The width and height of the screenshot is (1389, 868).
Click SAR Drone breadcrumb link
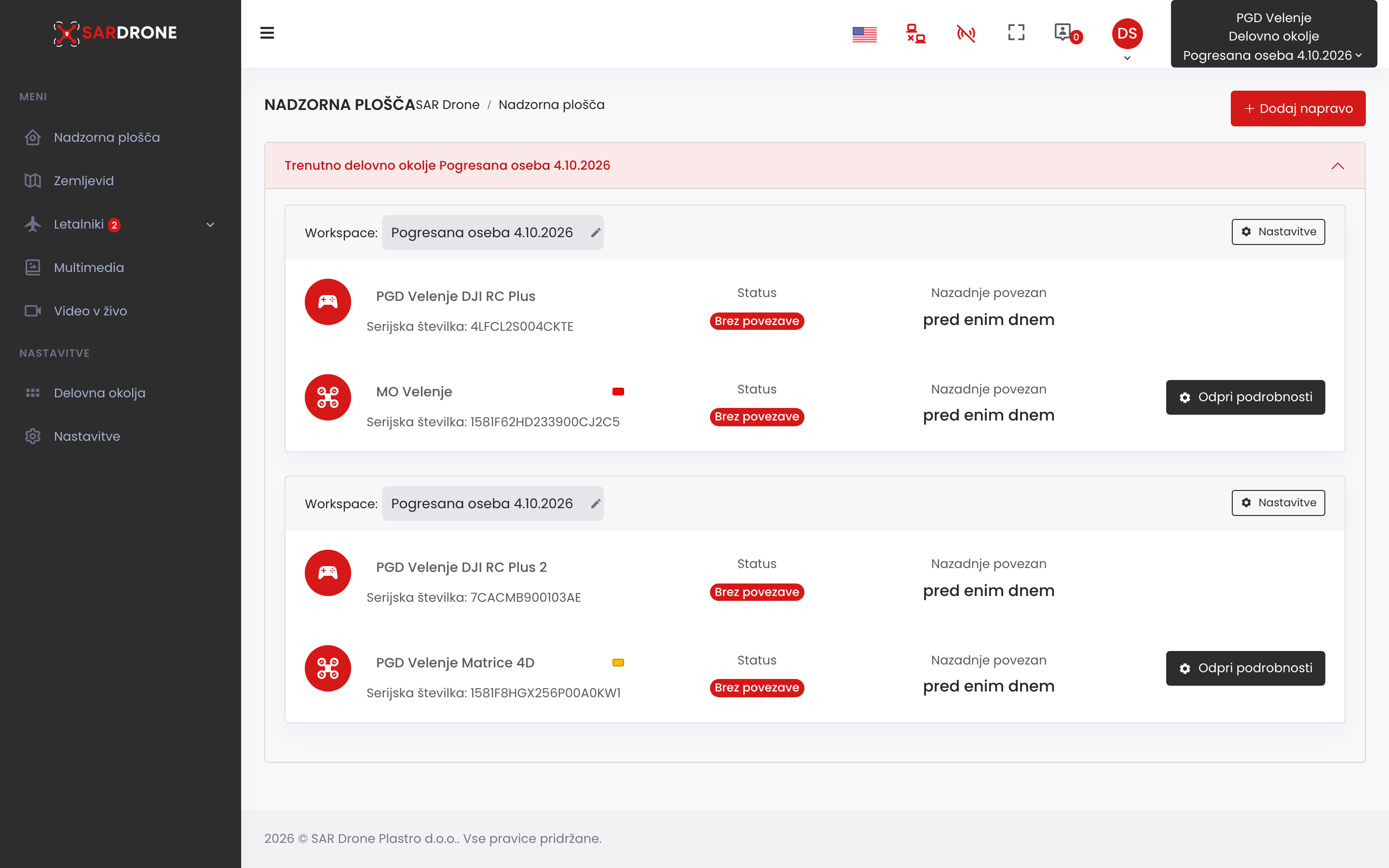coord(447,105)
